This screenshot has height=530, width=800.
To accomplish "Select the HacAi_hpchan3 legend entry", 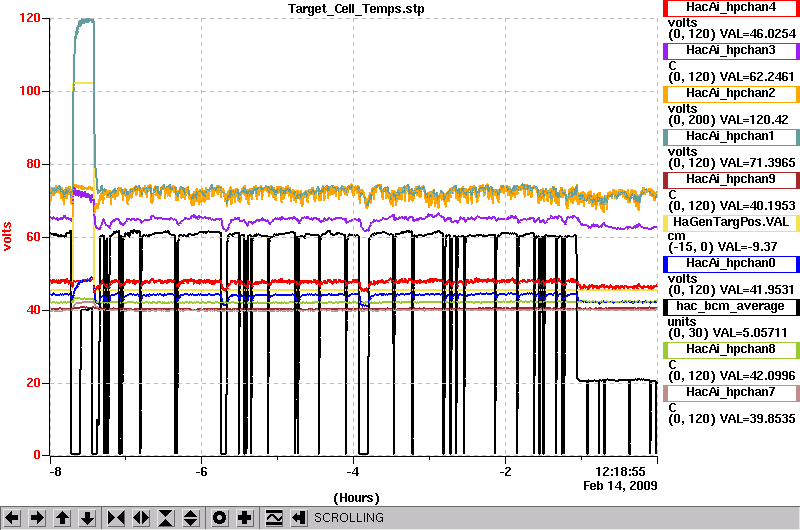I will click(x=731, y=51).
